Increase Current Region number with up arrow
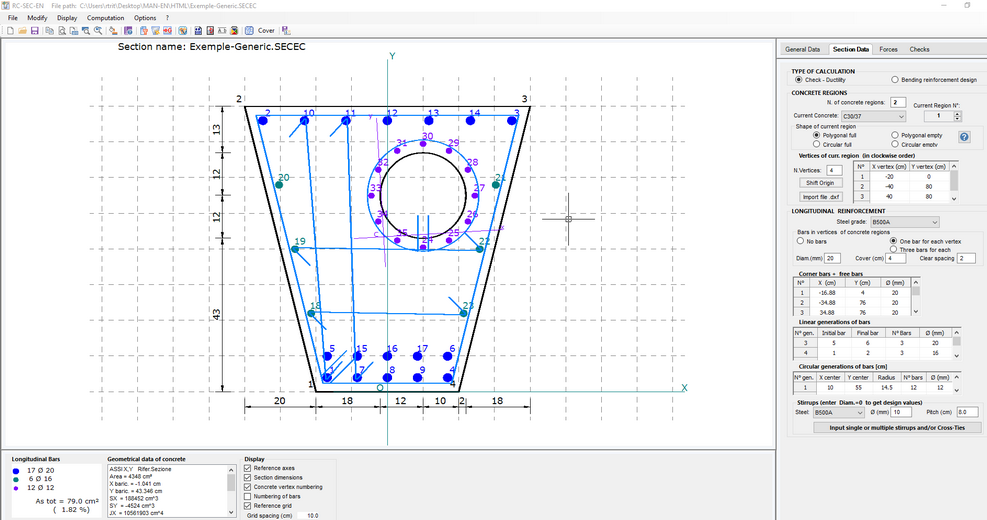Viewport: 987px width, 520px height. [x=957, y=114]
